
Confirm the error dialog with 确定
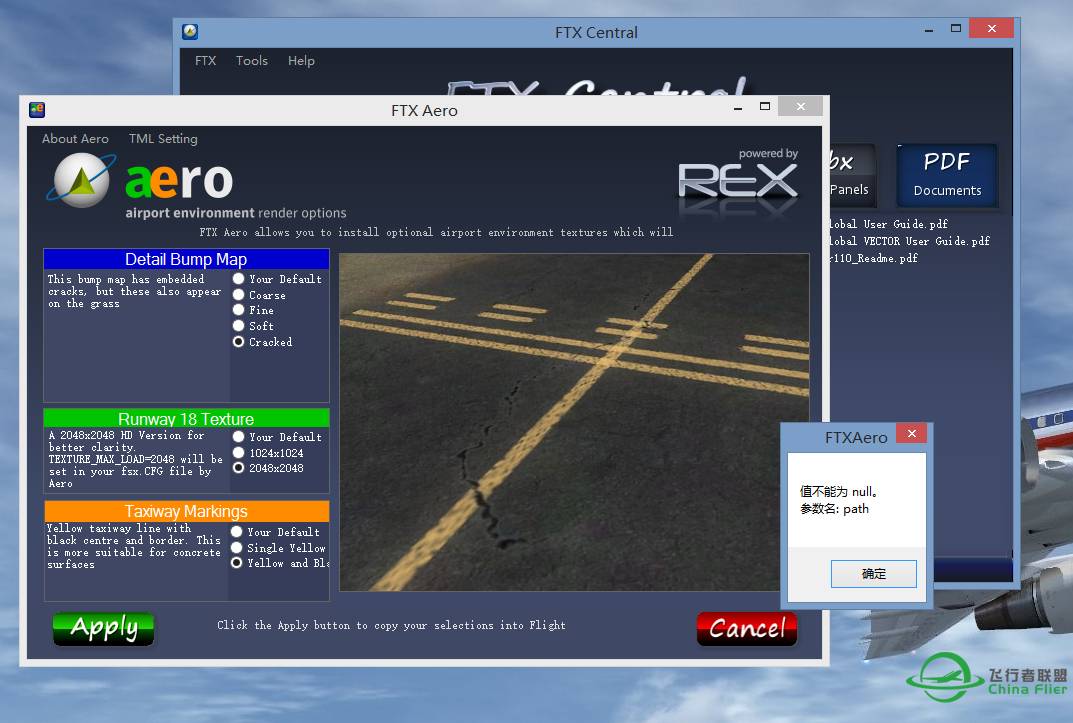(x=873, y=574)
